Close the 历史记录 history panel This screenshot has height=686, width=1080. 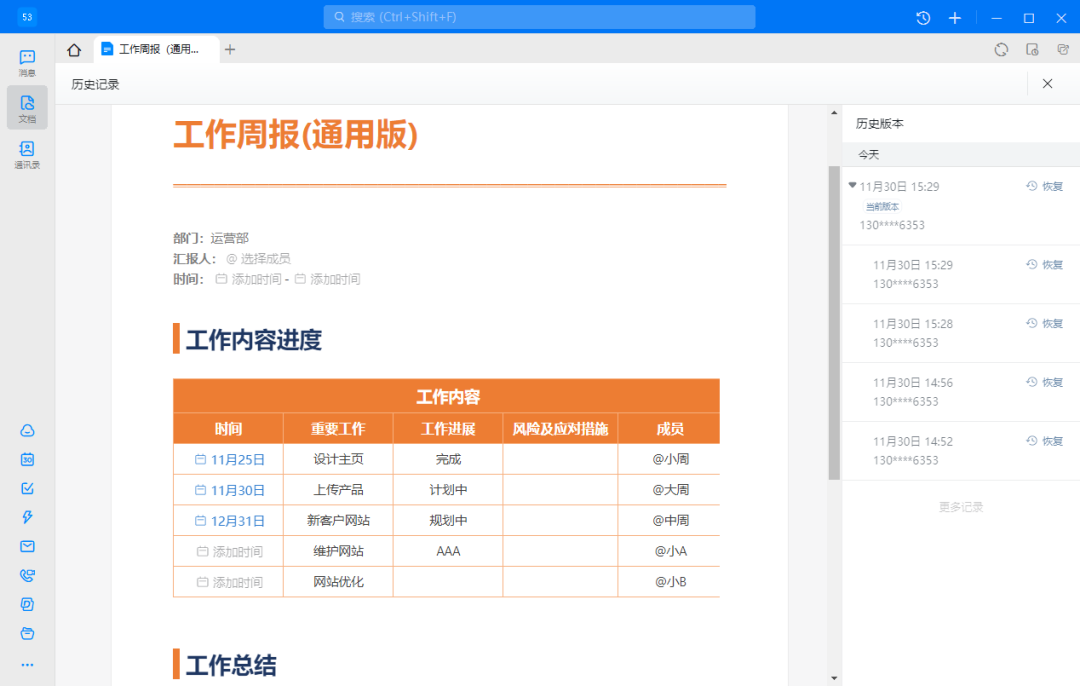click(x=1047, y=84)
